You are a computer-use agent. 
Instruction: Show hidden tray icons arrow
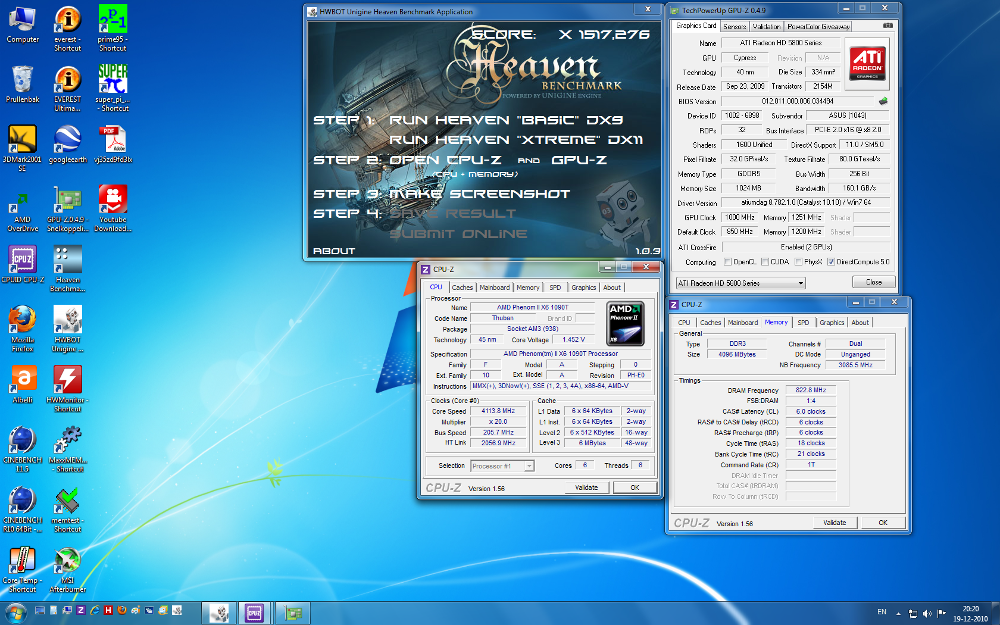[898, 613]
